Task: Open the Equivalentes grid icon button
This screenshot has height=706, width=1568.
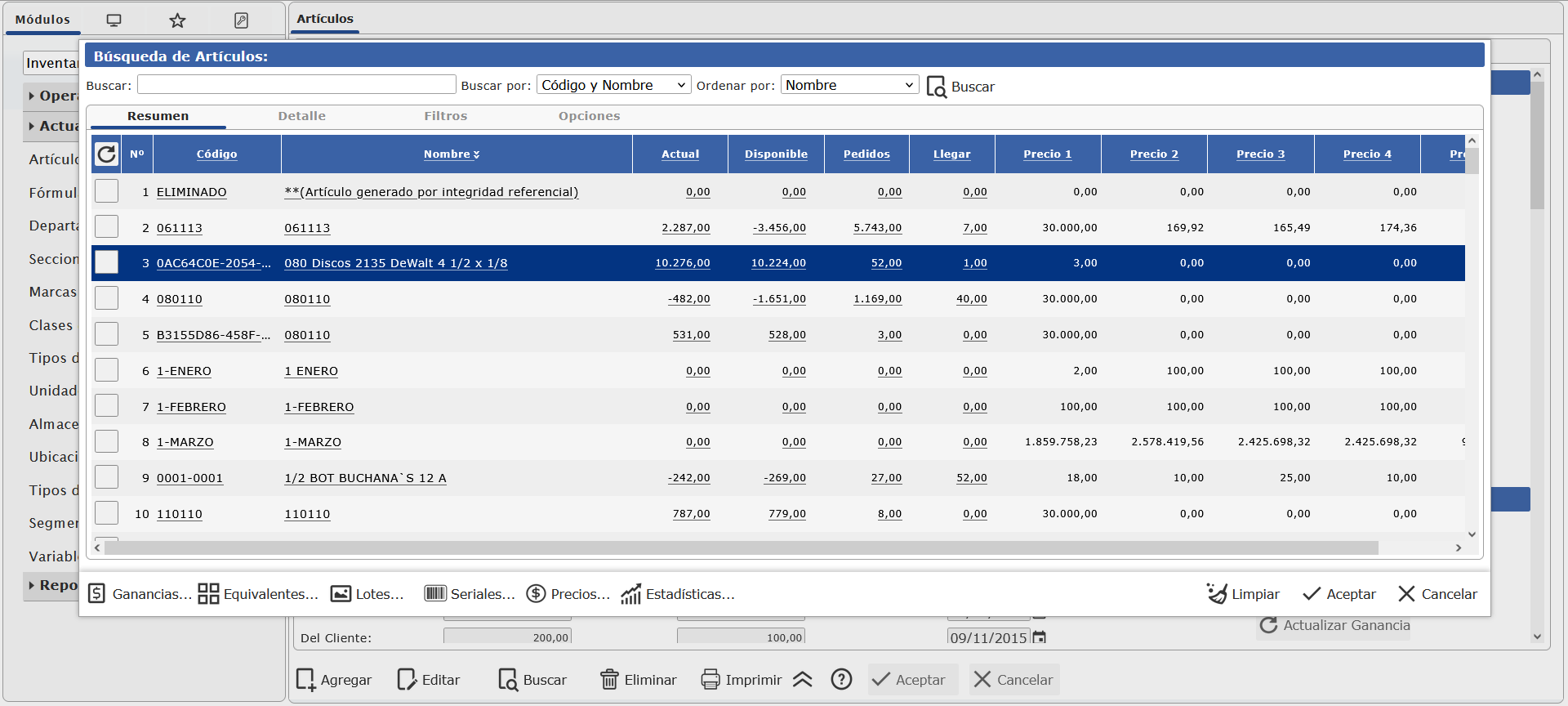Action: click(x=258, y=594)
